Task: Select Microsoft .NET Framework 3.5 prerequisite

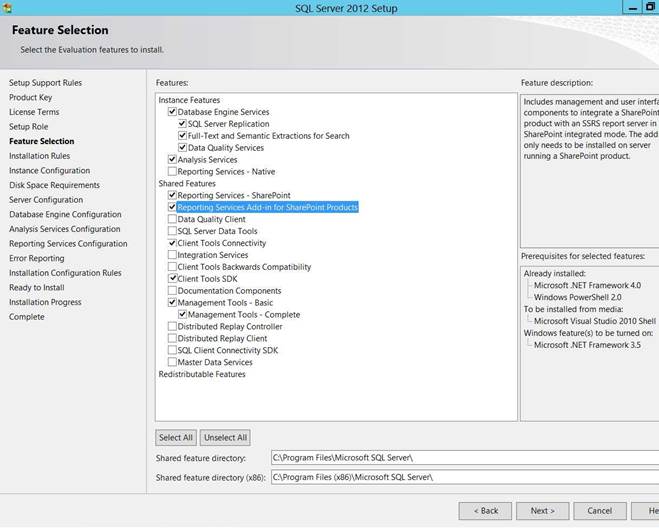Action: click(587, 345)
